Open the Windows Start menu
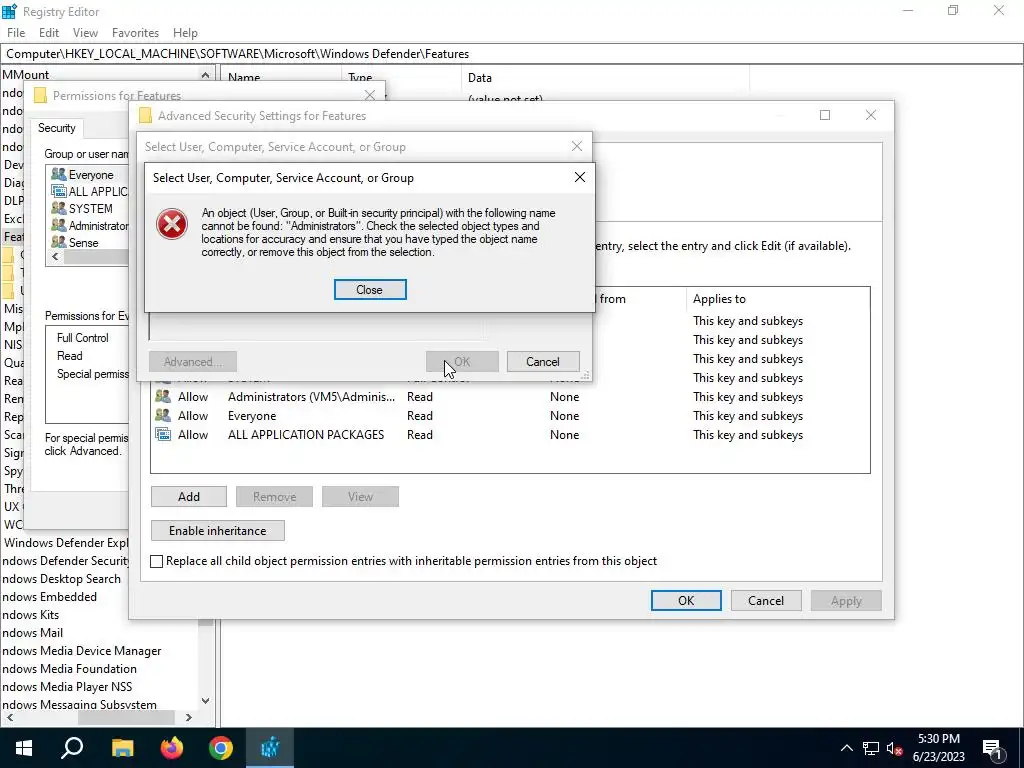1024x768 pixels. (24, 748)
